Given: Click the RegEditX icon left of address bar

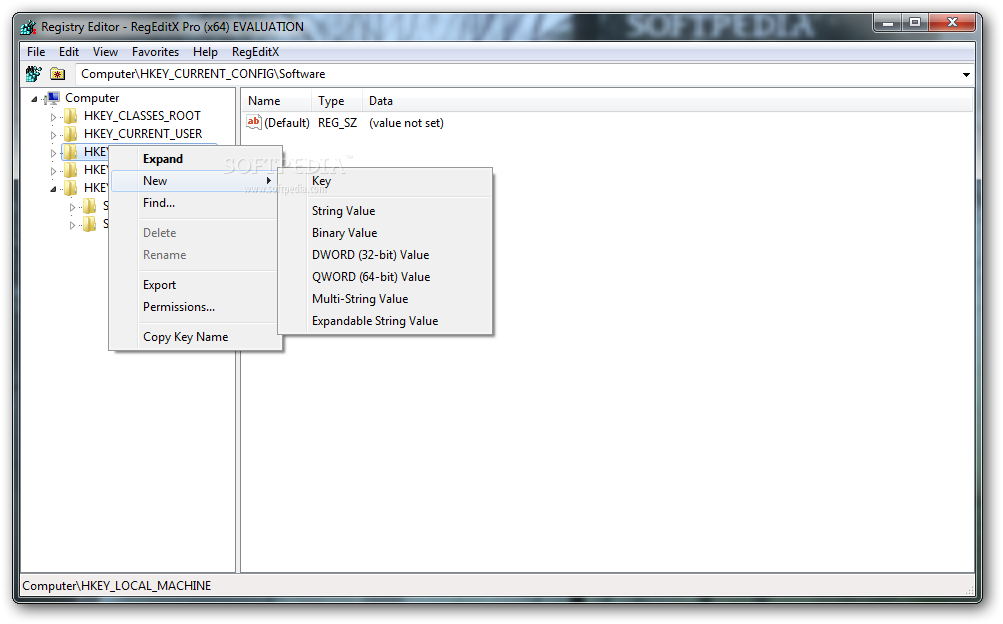Looking at the screenshot, I should click(33, 74).
